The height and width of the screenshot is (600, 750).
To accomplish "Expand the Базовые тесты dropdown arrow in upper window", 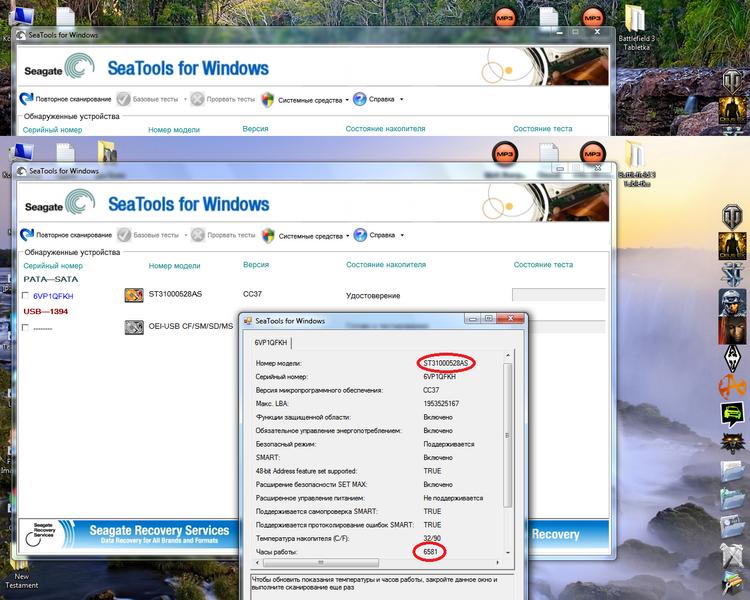I will click(x=185, y=100).
